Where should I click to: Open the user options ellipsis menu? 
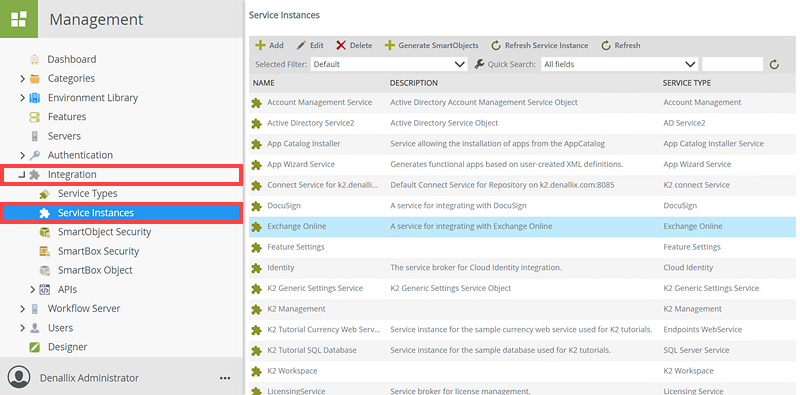(x=225, y=378)
